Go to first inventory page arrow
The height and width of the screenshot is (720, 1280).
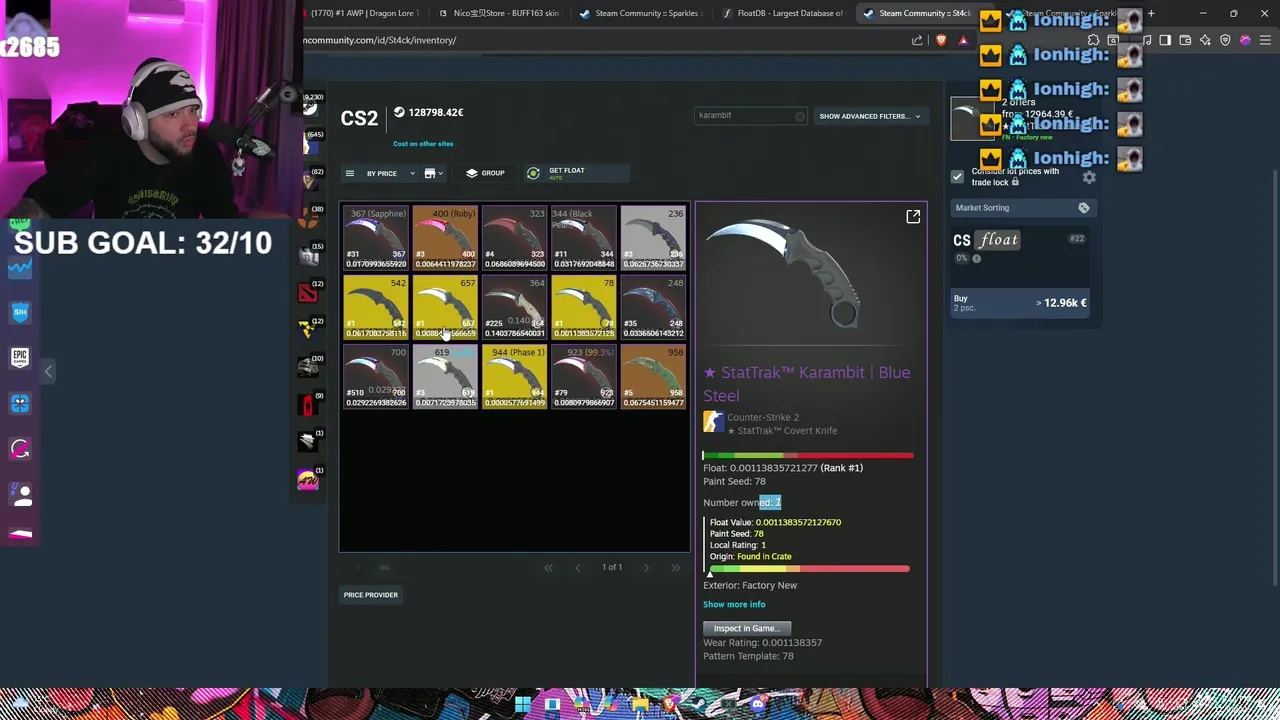pos(548,568)
